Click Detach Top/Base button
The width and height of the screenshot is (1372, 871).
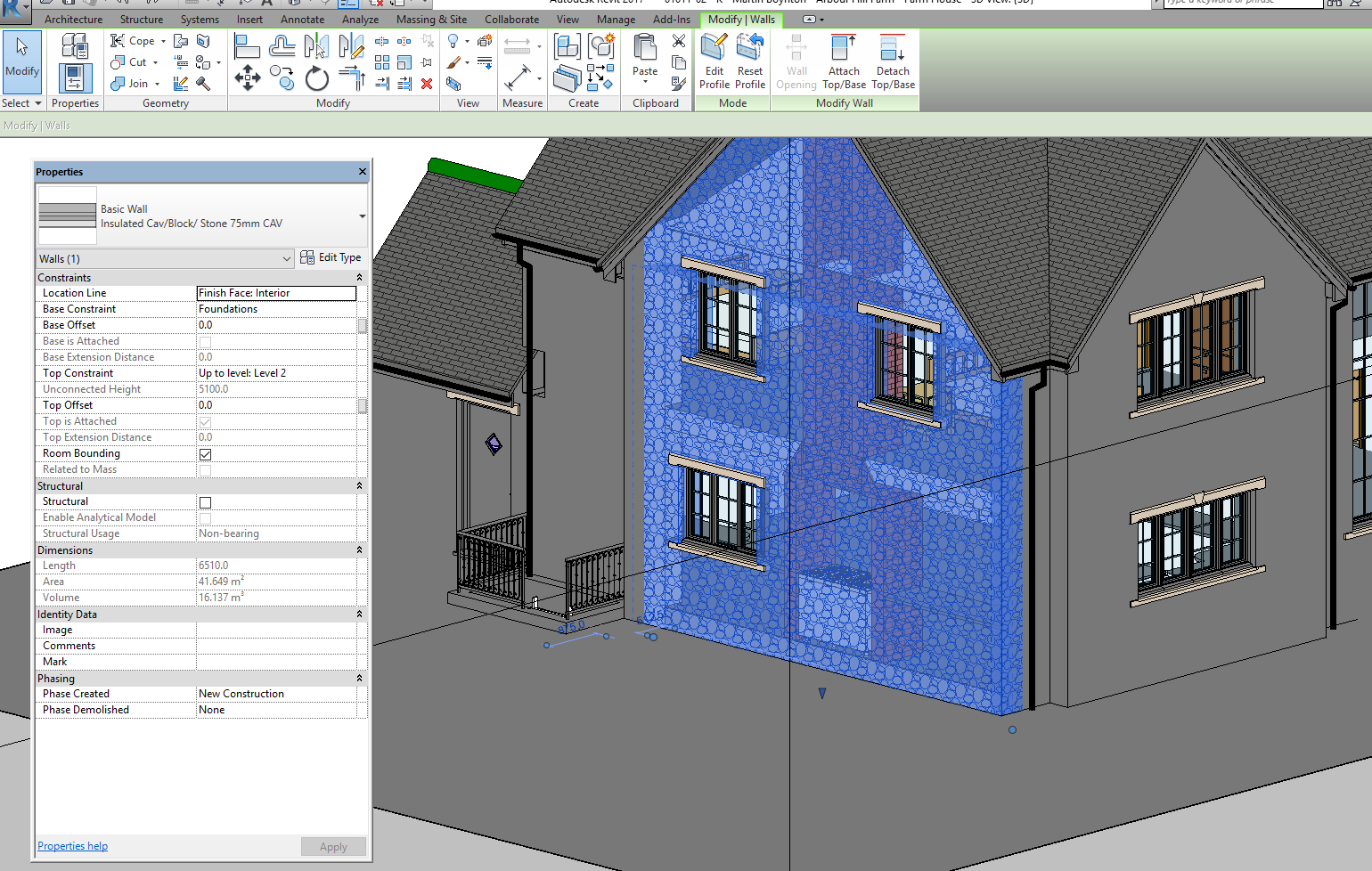tap(893, 61)
